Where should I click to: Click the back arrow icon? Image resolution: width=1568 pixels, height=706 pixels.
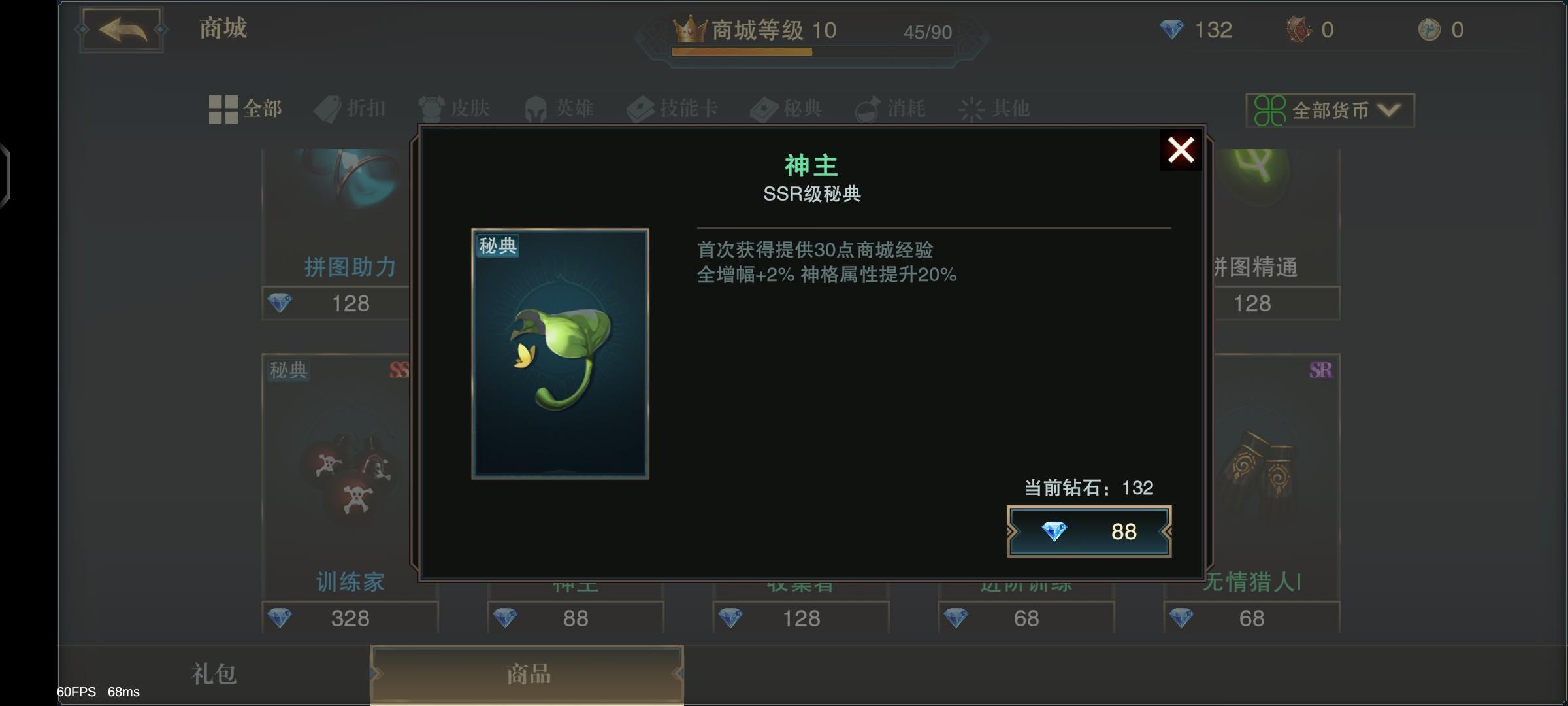tap(122, 29)
